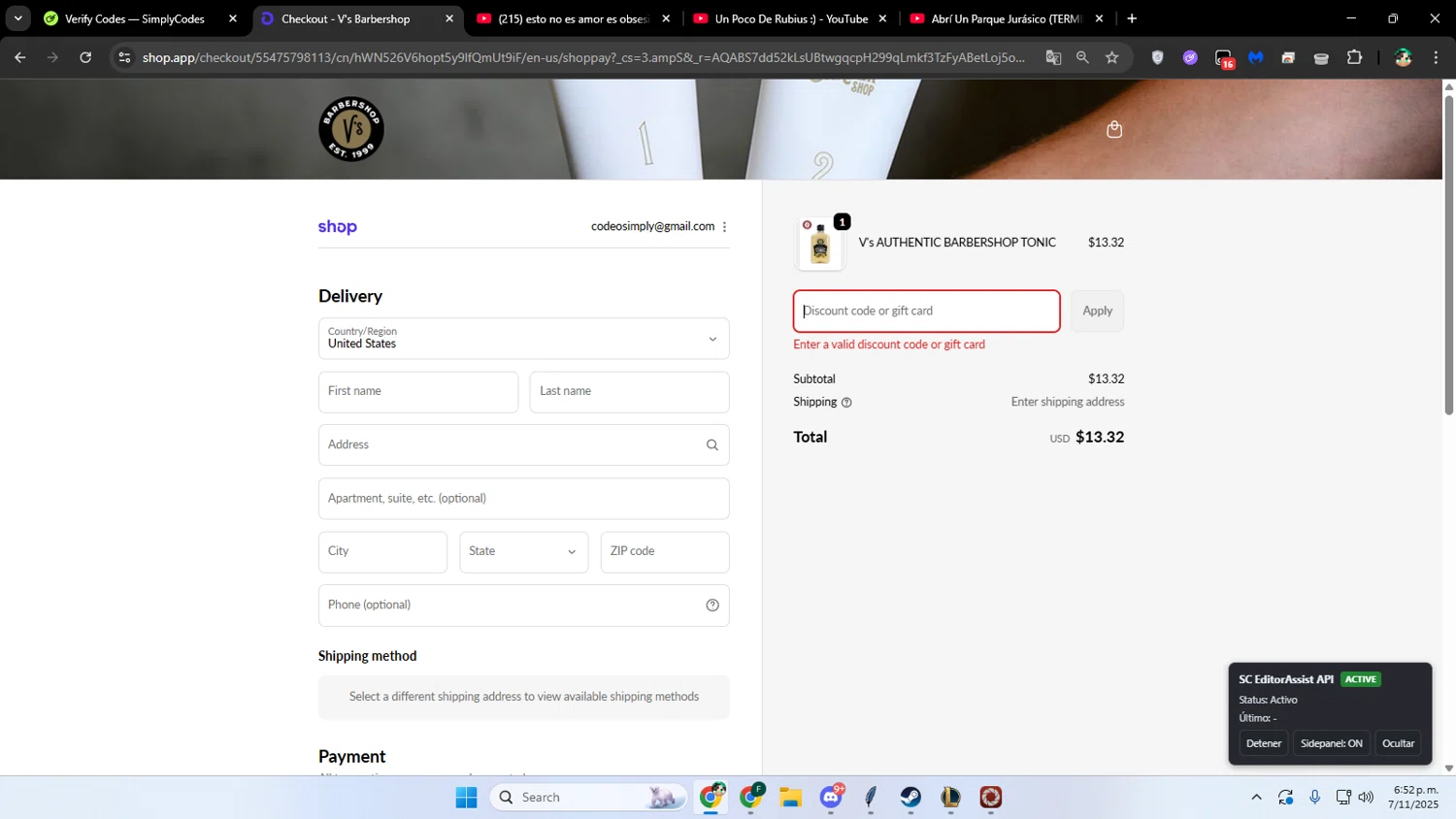This screenshot has height=819, width=1456.
Task: Open the Windows Start menu
Action: point(467,798)
